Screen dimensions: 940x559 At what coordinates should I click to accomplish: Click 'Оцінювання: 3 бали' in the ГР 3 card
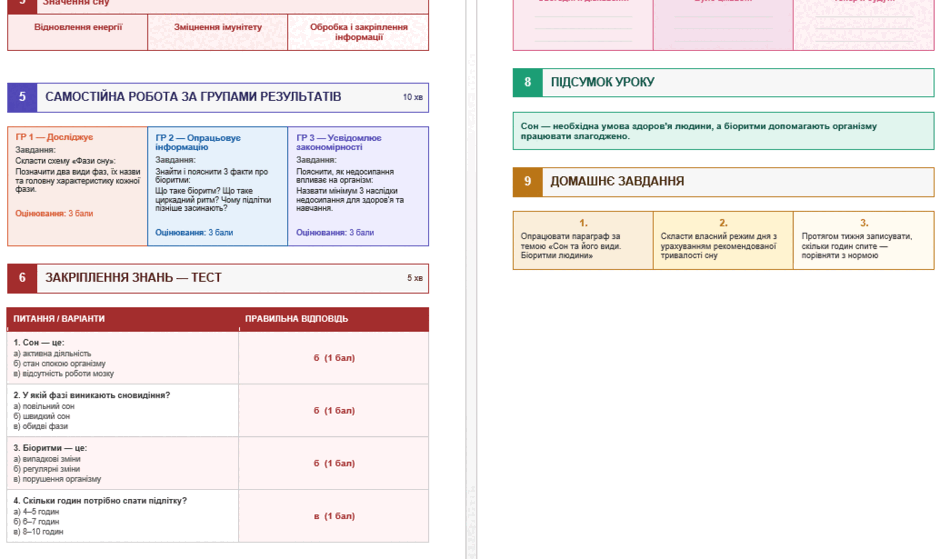click(335, 233)
